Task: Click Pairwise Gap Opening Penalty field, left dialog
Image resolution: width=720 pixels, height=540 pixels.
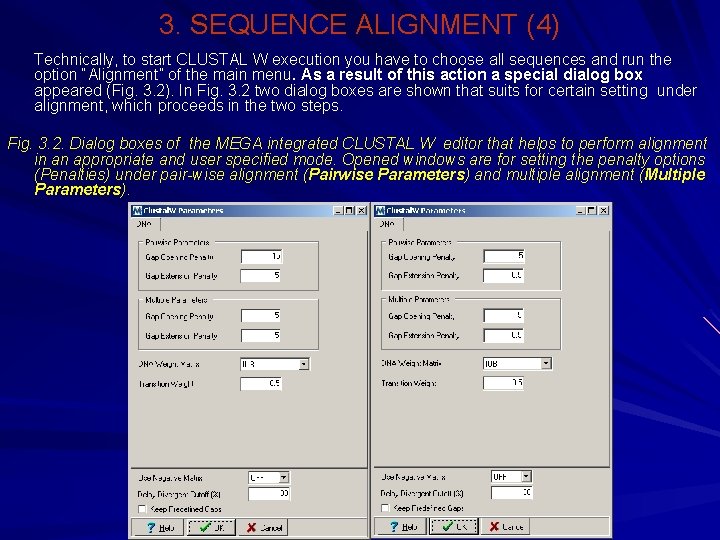Action: 261,257
